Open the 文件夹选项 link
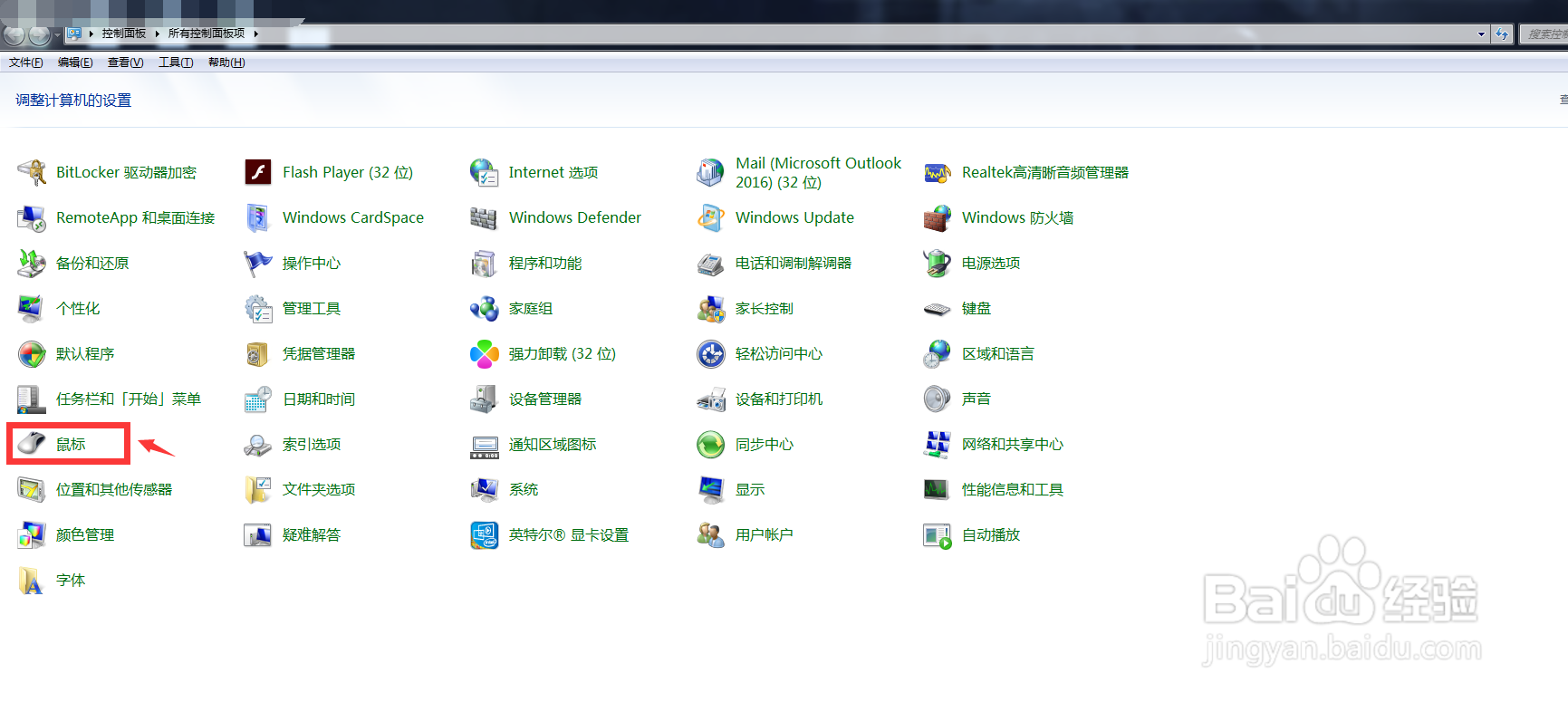1568x702 pixels. (x=319, y=489)
